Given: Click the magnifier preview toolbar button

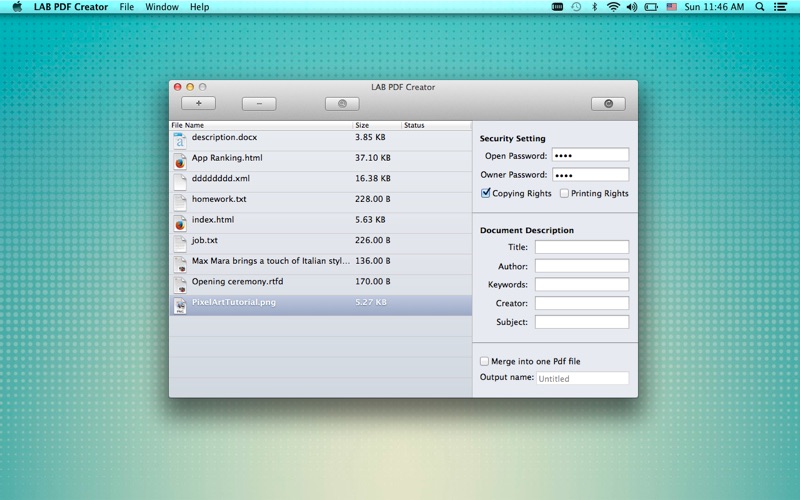Looking at the screenshot, I should tap(342, 104).
